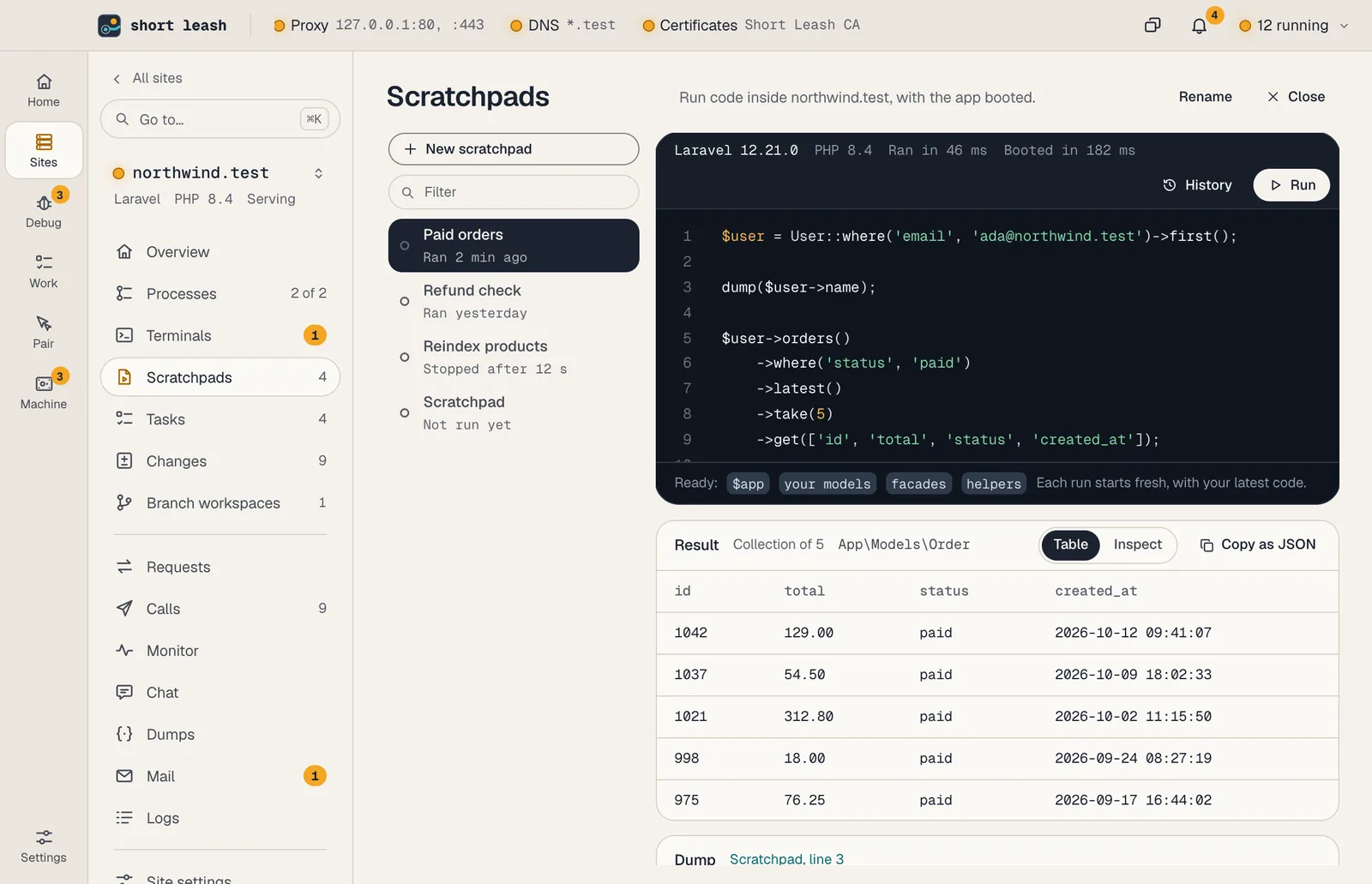Switch result view to Table
The width and height of the screenshot is (1372, 884).
pos(1070,544)
